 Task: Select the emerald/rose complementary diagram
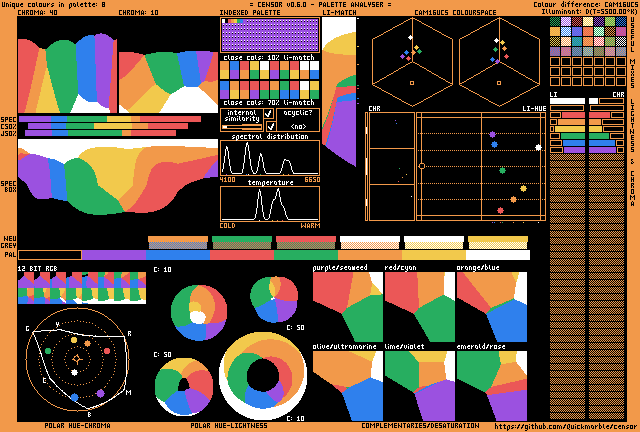pos(491,385)
